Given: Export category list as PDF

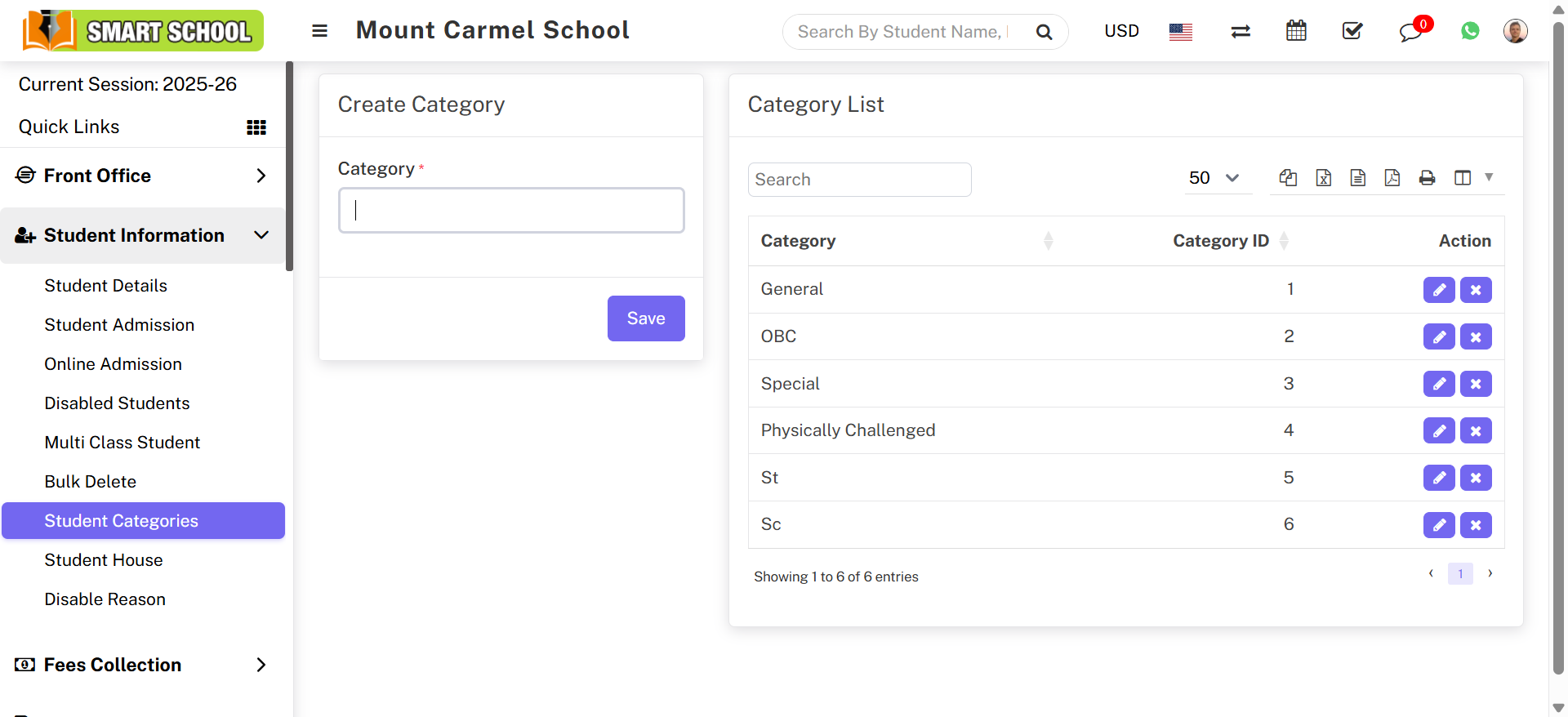Looking at the screenshot, I should (x=1392, y=178).
